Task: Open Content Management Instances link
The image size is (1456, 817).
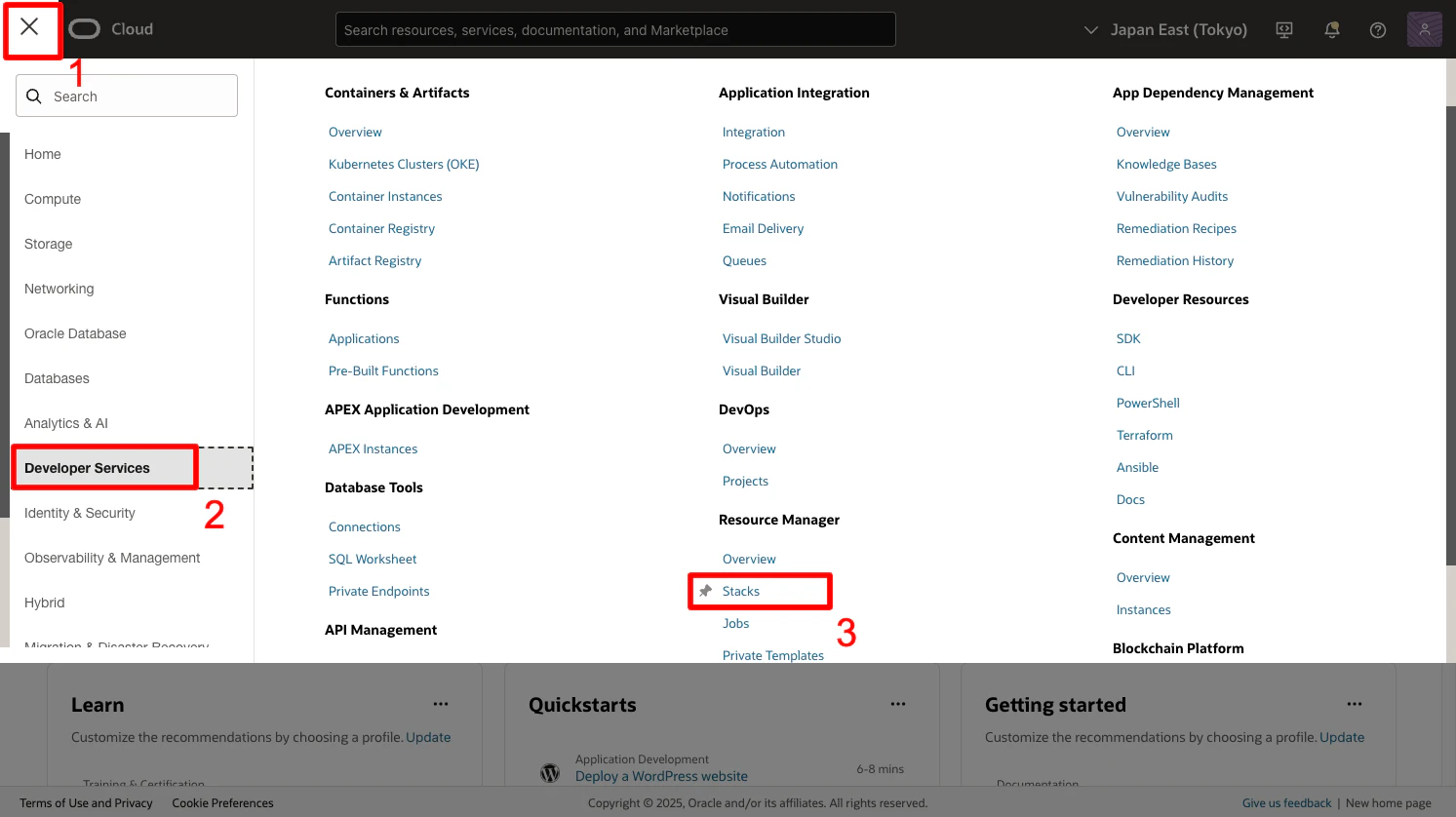Action: click(x=1143, y=609)
